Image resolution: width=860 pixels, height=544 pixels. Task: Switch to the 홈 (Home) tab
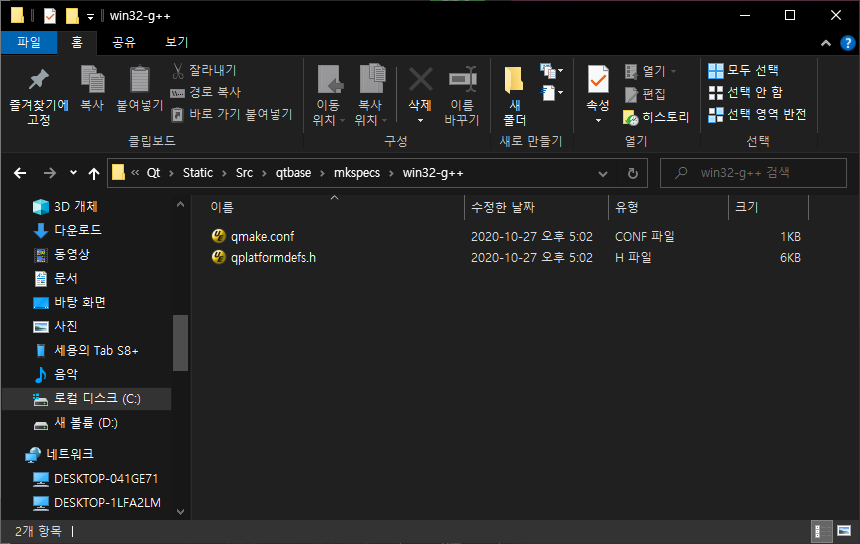click(77, 42)
